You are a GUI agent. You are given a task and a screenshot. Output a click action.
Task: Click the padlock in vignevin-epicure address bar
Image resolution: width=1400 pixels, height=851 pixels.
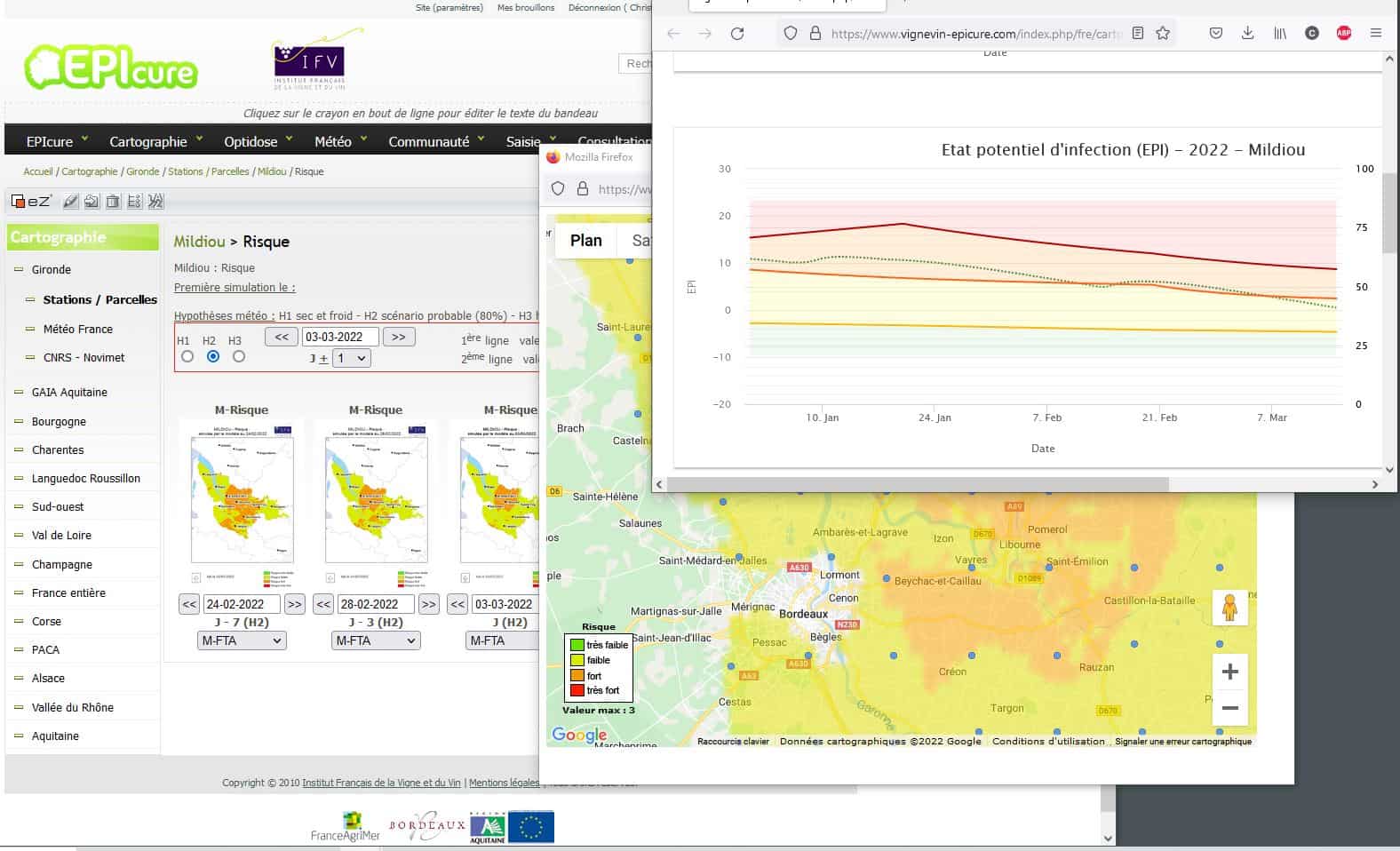[x=815, y=34]
